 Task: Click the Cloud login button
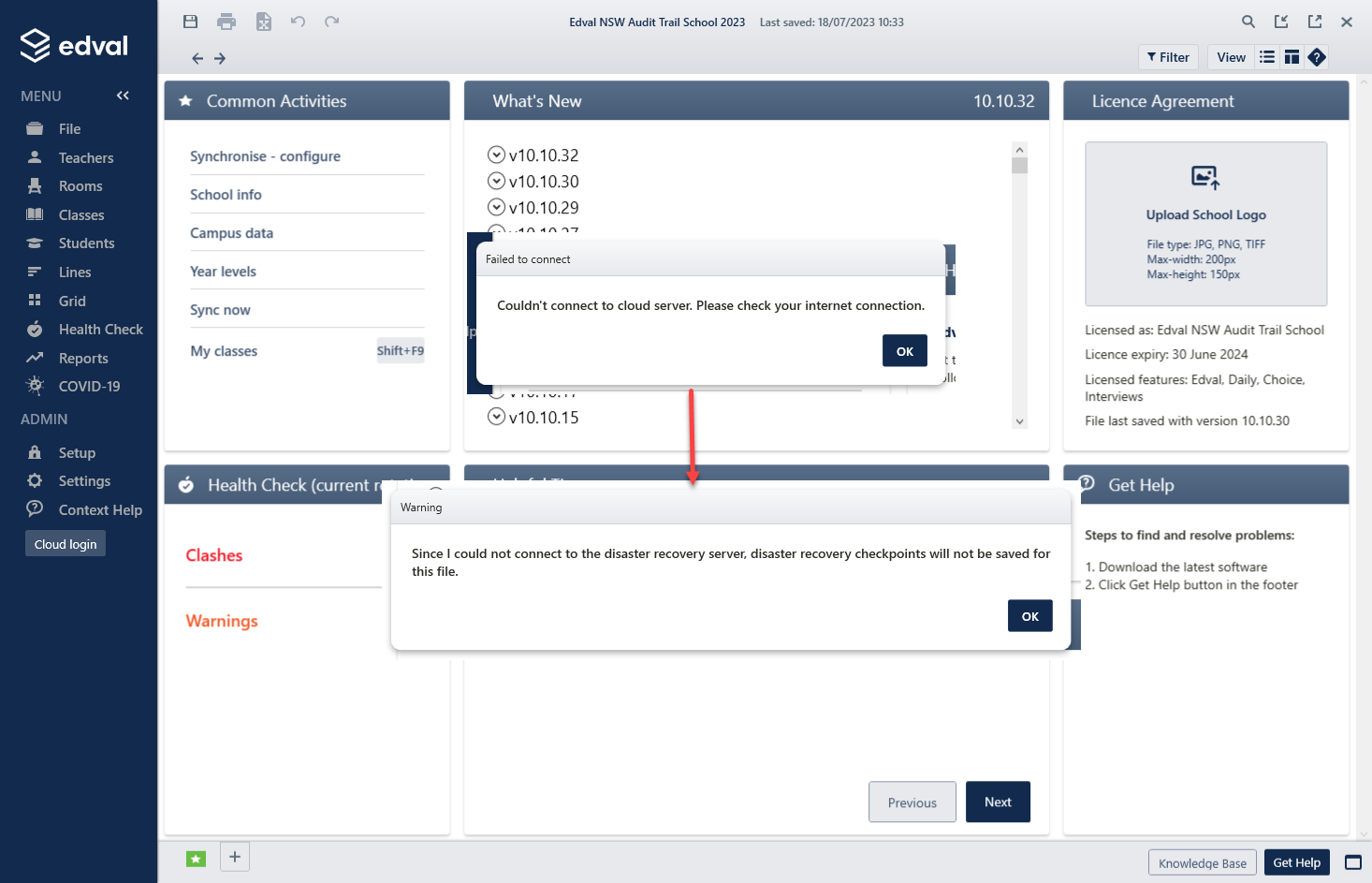pyautogui.click(x=66, y=544)
